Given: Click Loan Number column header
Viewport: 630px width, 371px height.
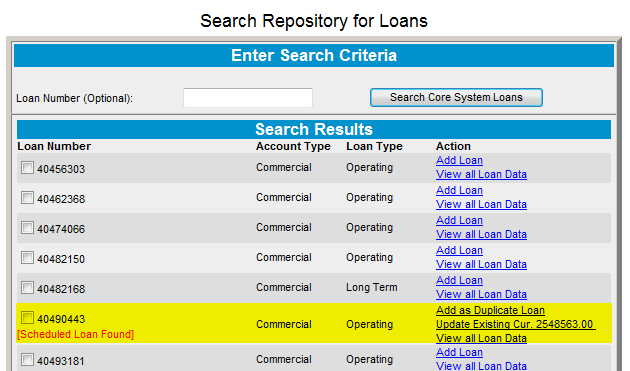Looking at the screenshot, I should click(54, 146).
